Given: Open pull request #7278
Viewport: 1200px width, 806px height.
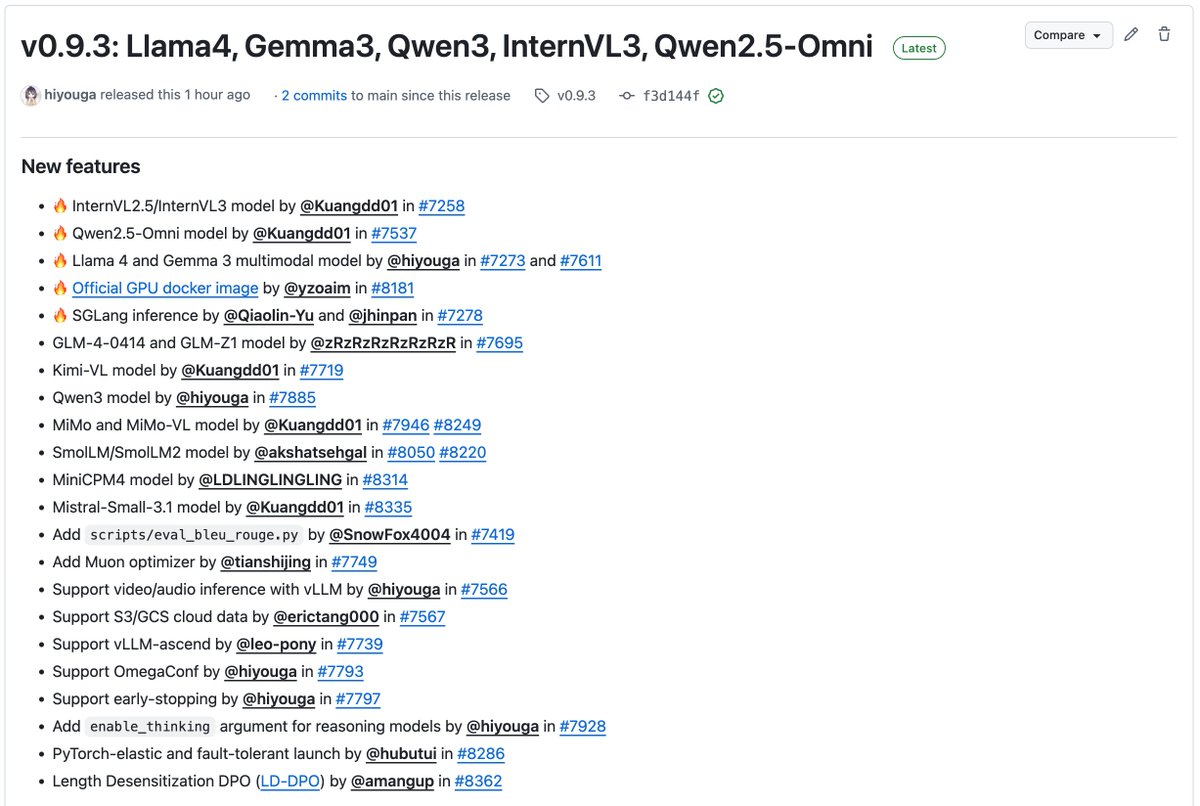Looking at the screenshot, I should pos(461,315).
